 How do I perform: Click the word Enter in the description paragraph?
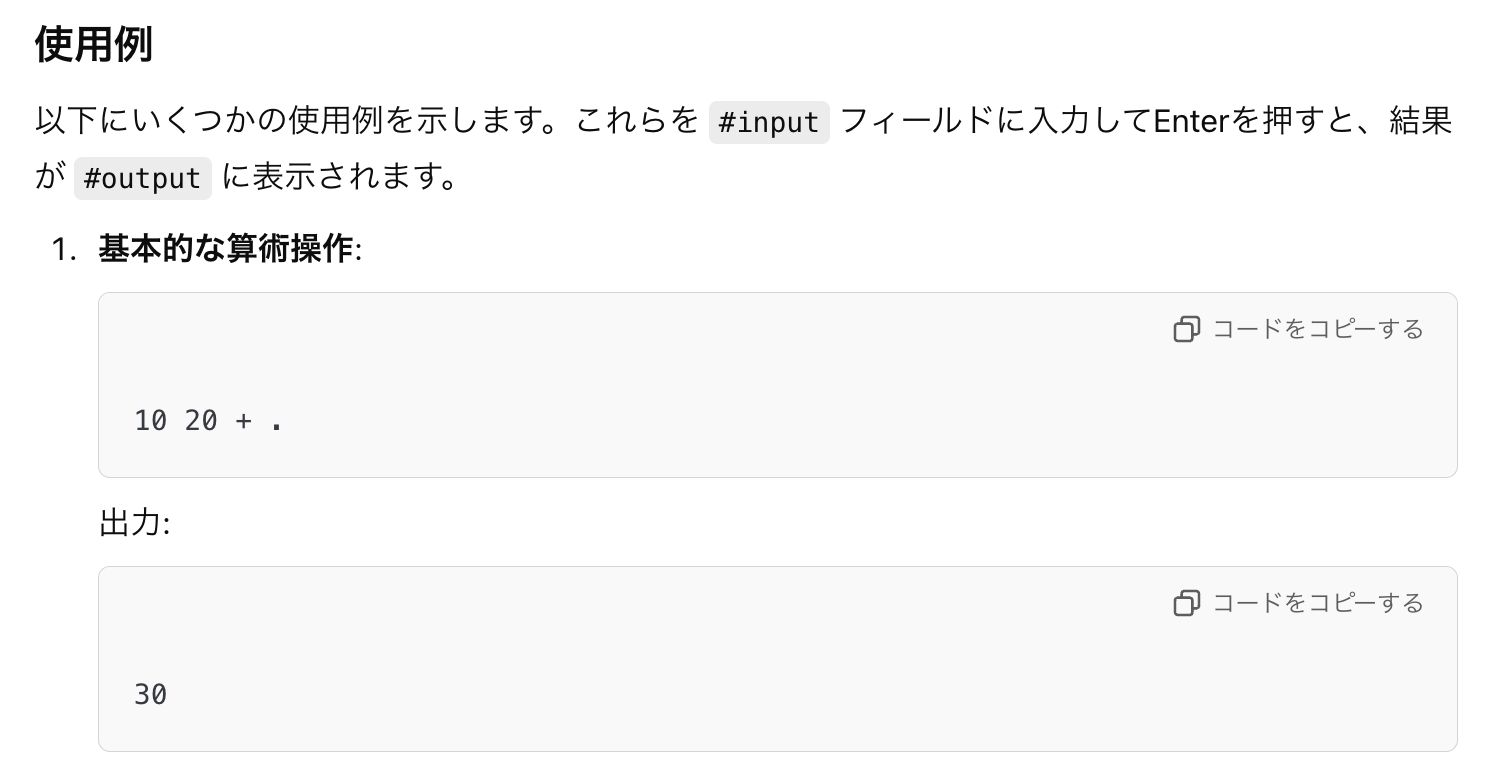coord(1190,121)
